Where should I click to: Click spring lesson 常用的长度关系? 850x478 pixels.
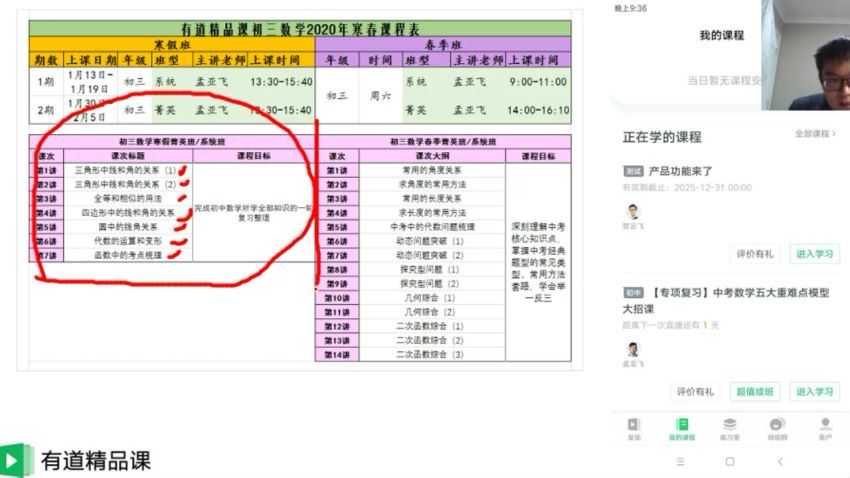click(x=432, y=198)
